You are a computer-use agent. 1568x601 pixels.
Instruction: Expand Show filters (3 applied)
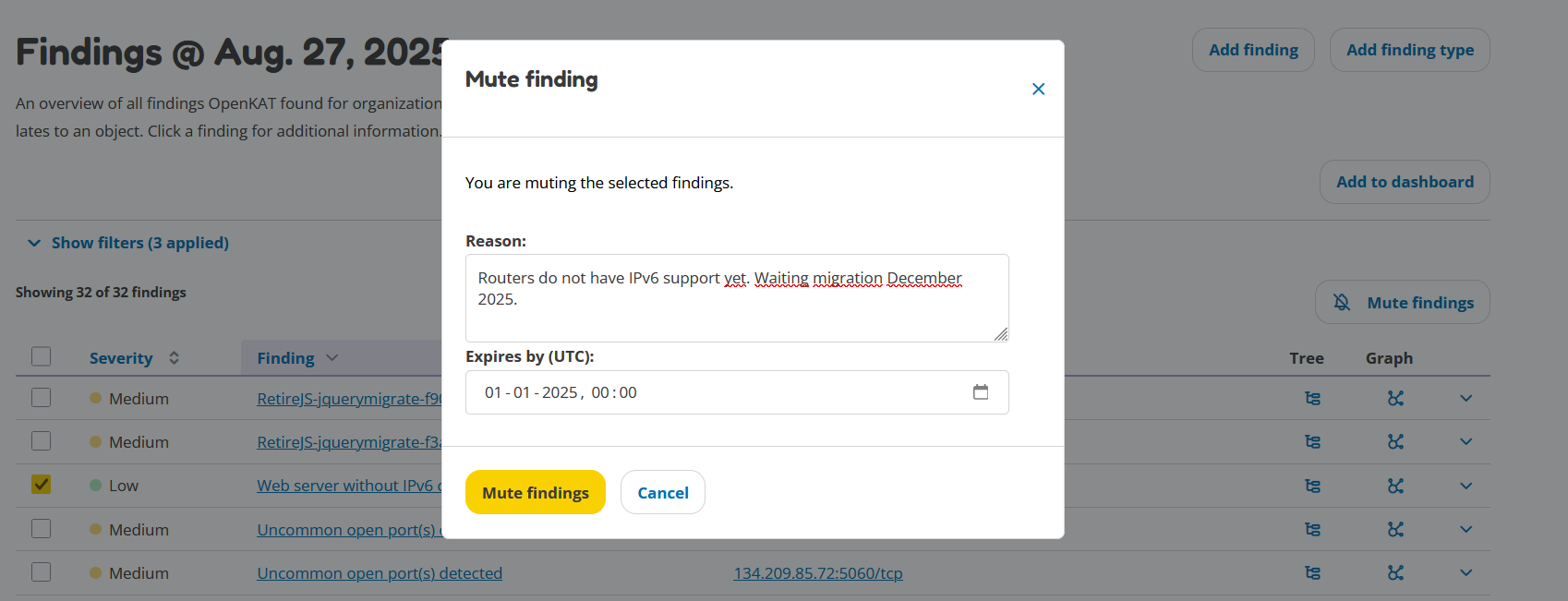coord(128,243)
